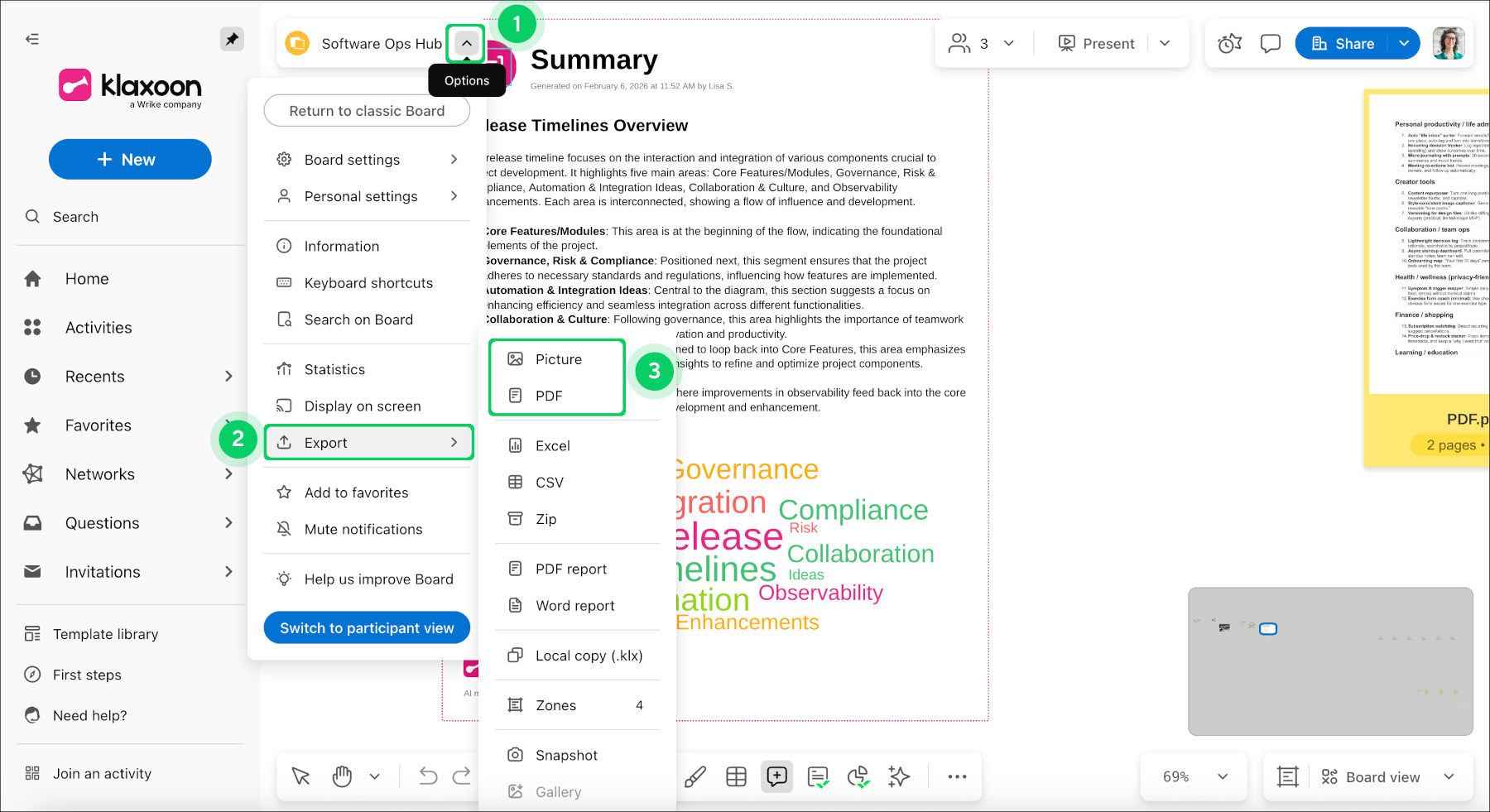Viewport: 1490px width, 812px height.
Task: Open the AI sparkle tool
Action: pos(898,776)
